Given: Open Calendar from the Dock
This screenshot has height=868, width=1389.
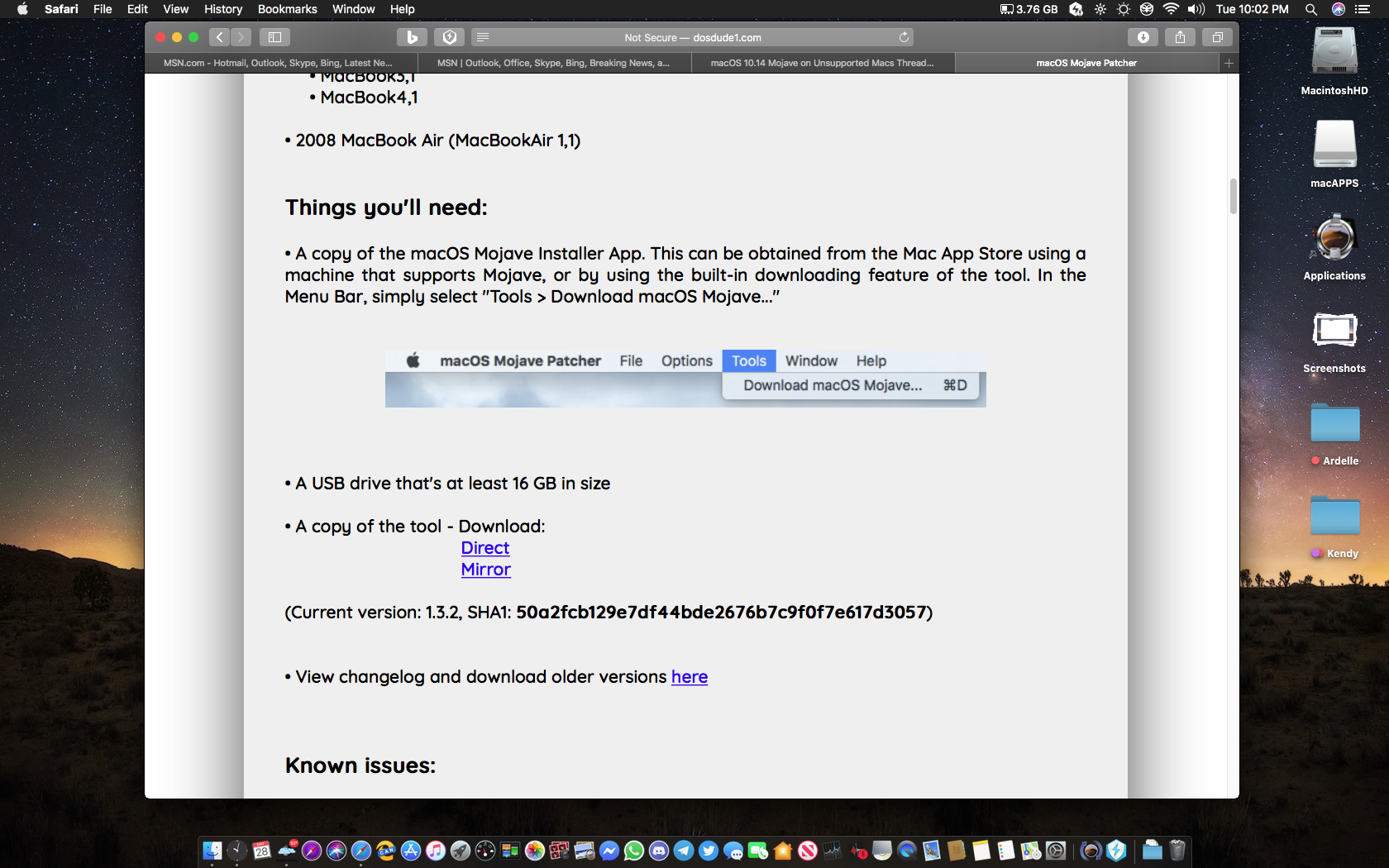Looking at the screenshot, I should [262, 850].
